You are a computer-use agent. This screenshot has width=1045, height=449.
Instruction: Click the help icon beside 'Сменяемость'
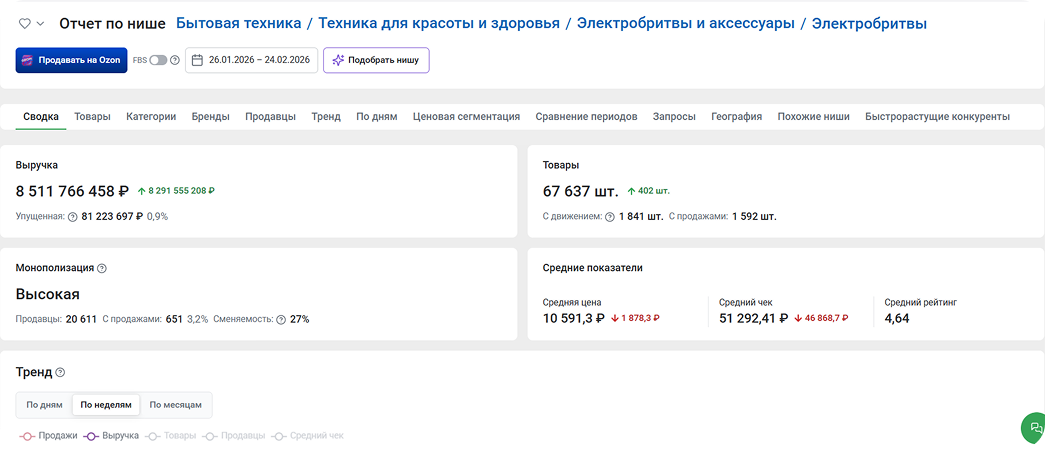coord(281,319)
